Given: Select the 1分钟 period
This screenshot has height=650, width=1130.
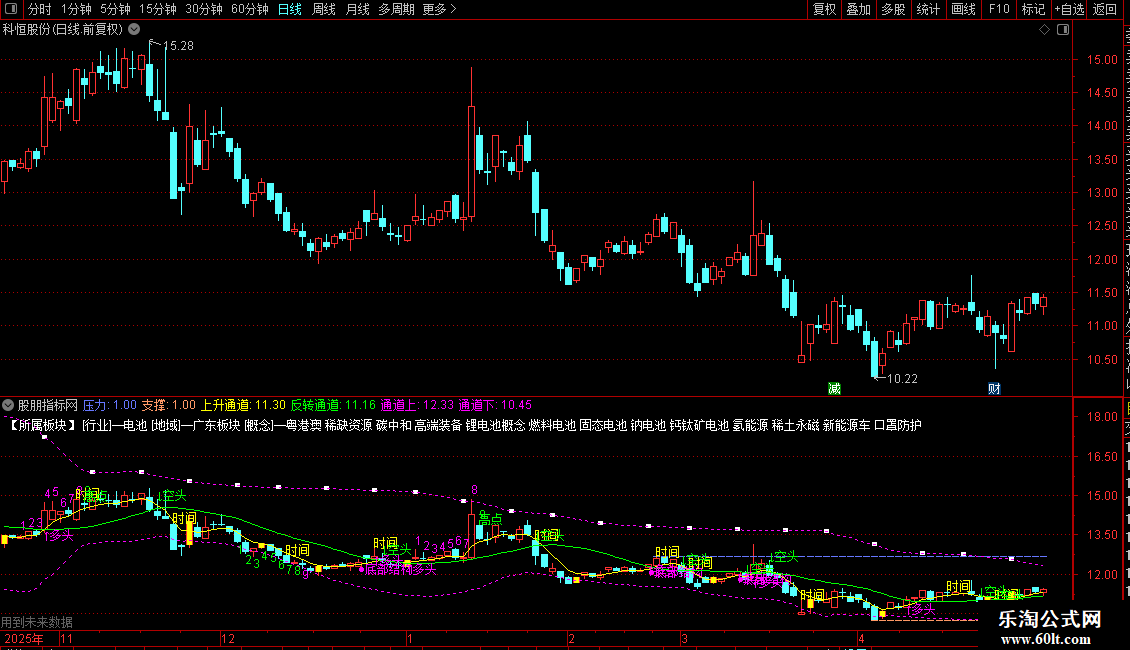Looking at the screenshot, I should pyautogui.click(x=76, y=9).
